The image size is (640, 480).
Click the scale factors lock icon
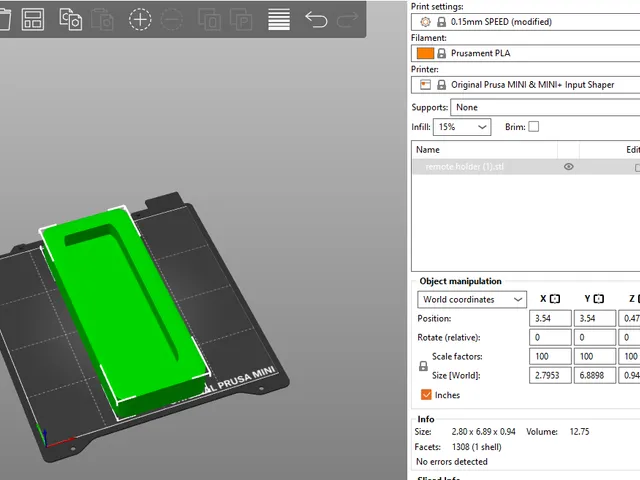(x=423, y=366)
